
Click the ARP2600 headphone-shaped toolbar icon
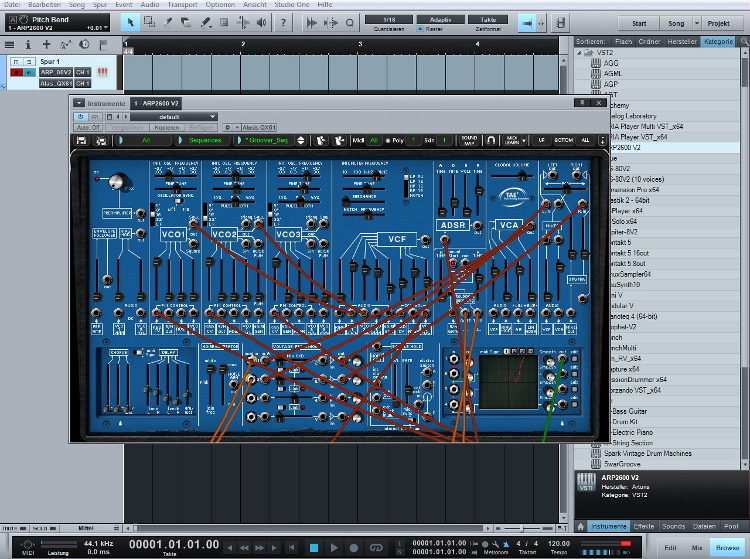coord(491,140)
